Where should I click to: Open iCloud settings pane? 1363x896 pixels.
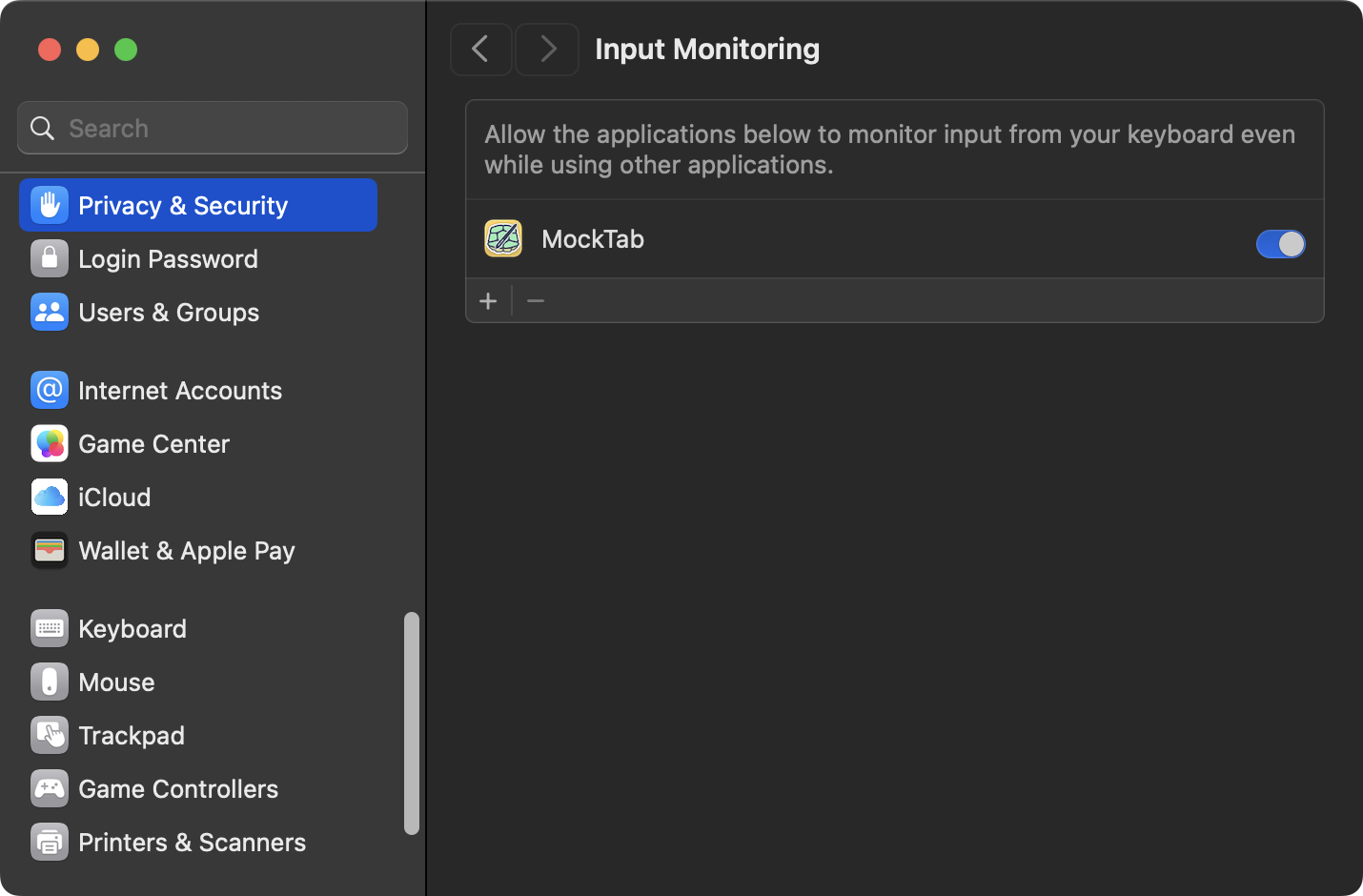pyautogui.click(x=198, y=497)
